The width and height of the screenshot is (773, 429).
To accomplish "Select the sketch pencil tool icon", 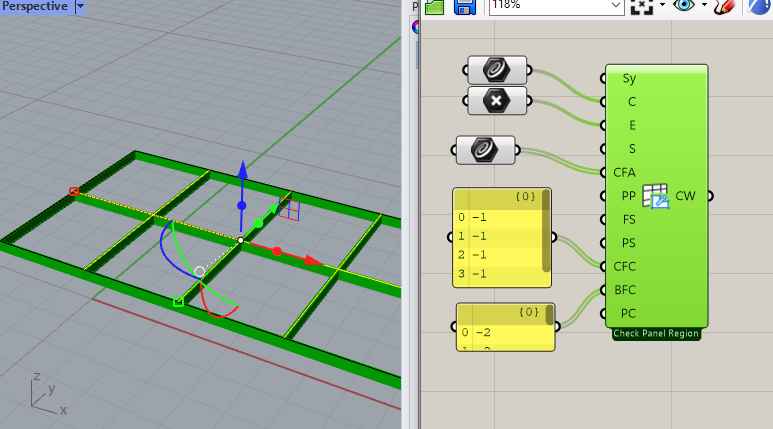I will pyautogui.click(x=724, y=6).
